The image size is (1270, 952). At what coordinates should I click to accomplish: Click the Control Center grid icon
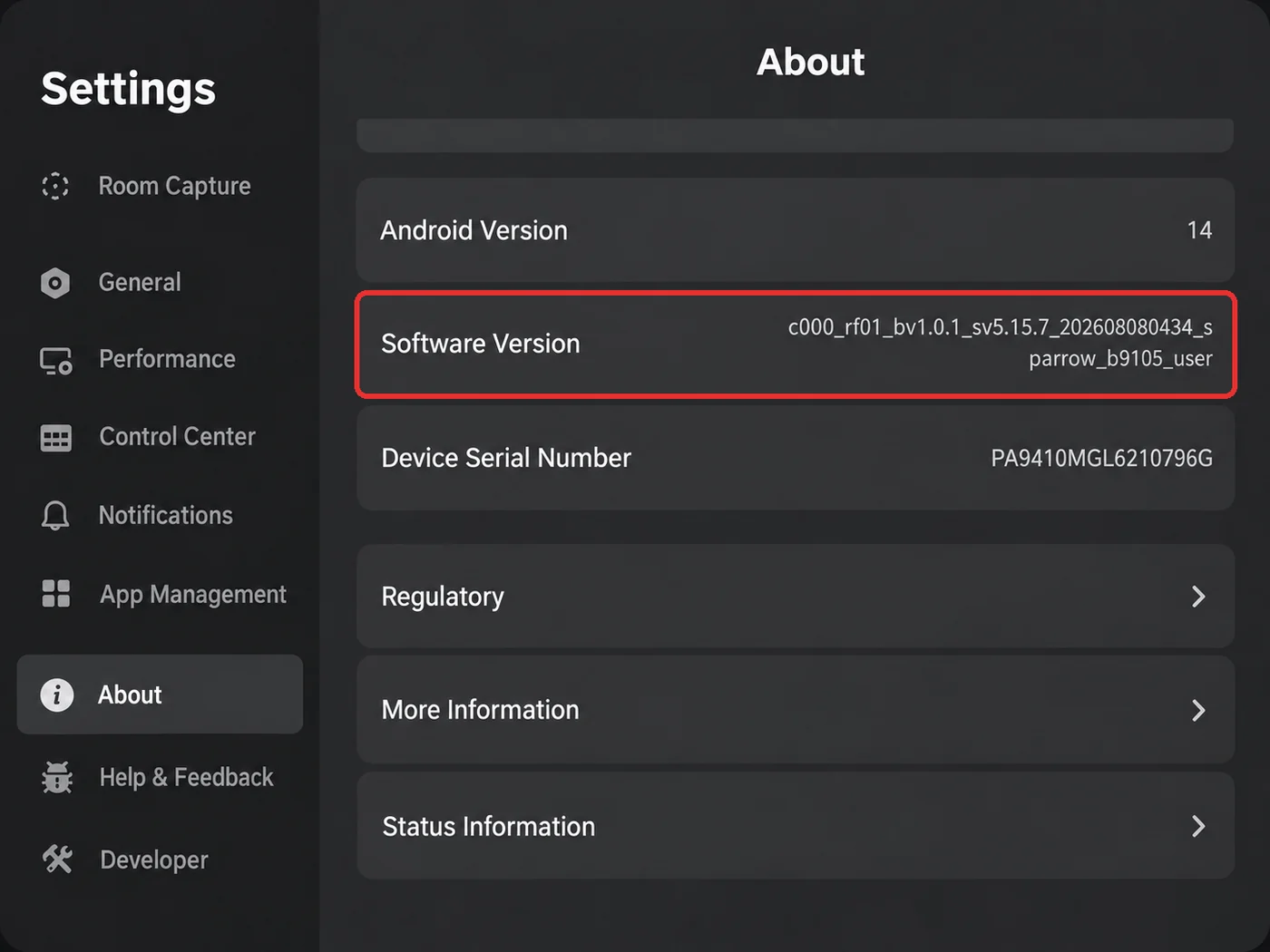pos(56,438)
